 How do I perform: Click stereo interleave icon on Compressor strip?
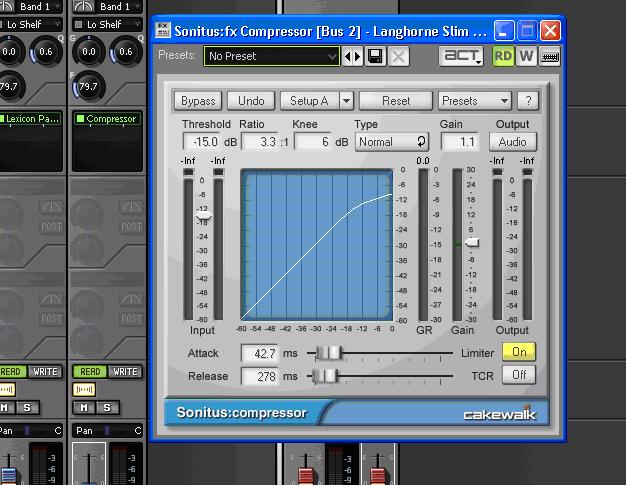pyautogui.click(x=84, y=389)
